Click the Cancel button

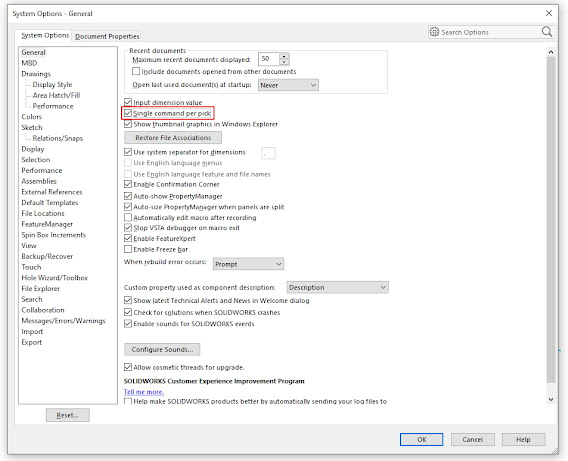pos(472,439)
